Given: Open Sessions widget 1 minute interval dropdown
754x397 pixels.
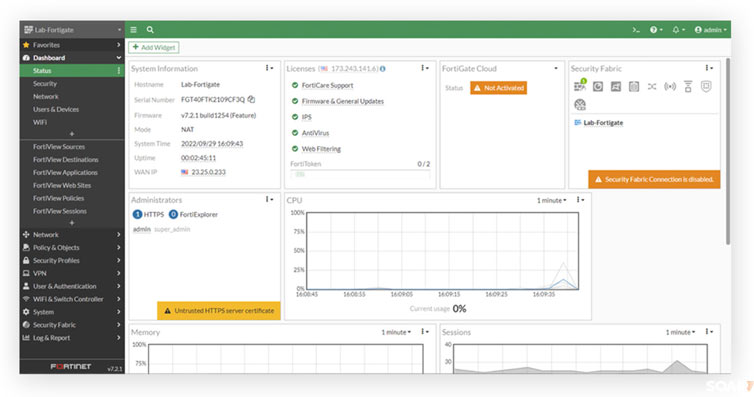Looking at the screenshot, I should [x=680, y=332].
